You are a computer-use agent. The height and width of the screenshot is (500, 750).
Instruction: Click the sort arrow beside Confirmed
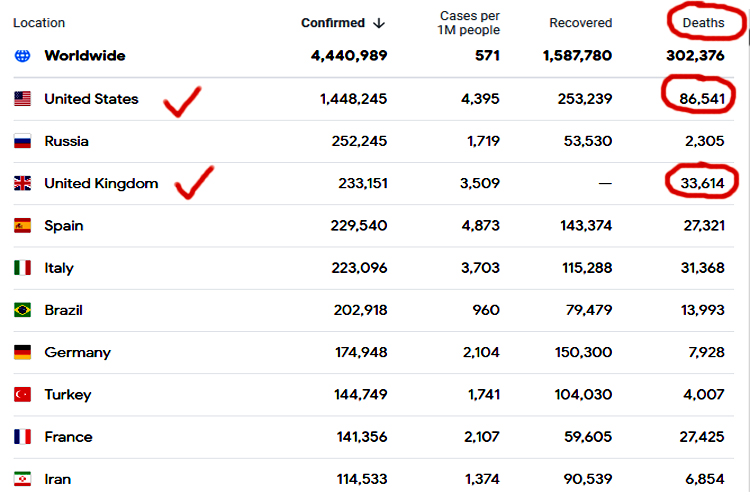coord(379,23)
